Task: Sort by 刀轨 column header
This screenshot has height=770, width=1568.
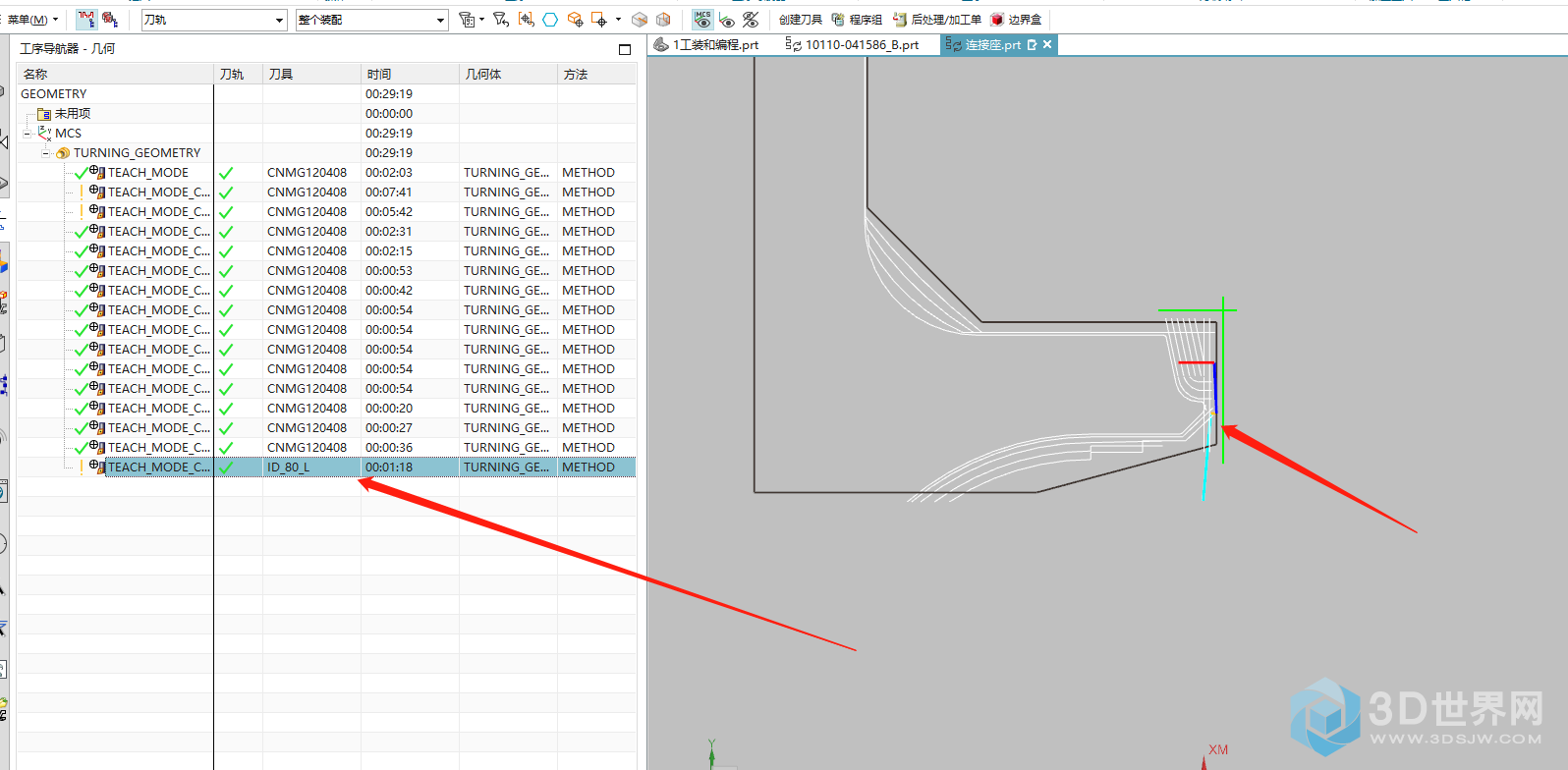Action: click(x=238, y=75)
